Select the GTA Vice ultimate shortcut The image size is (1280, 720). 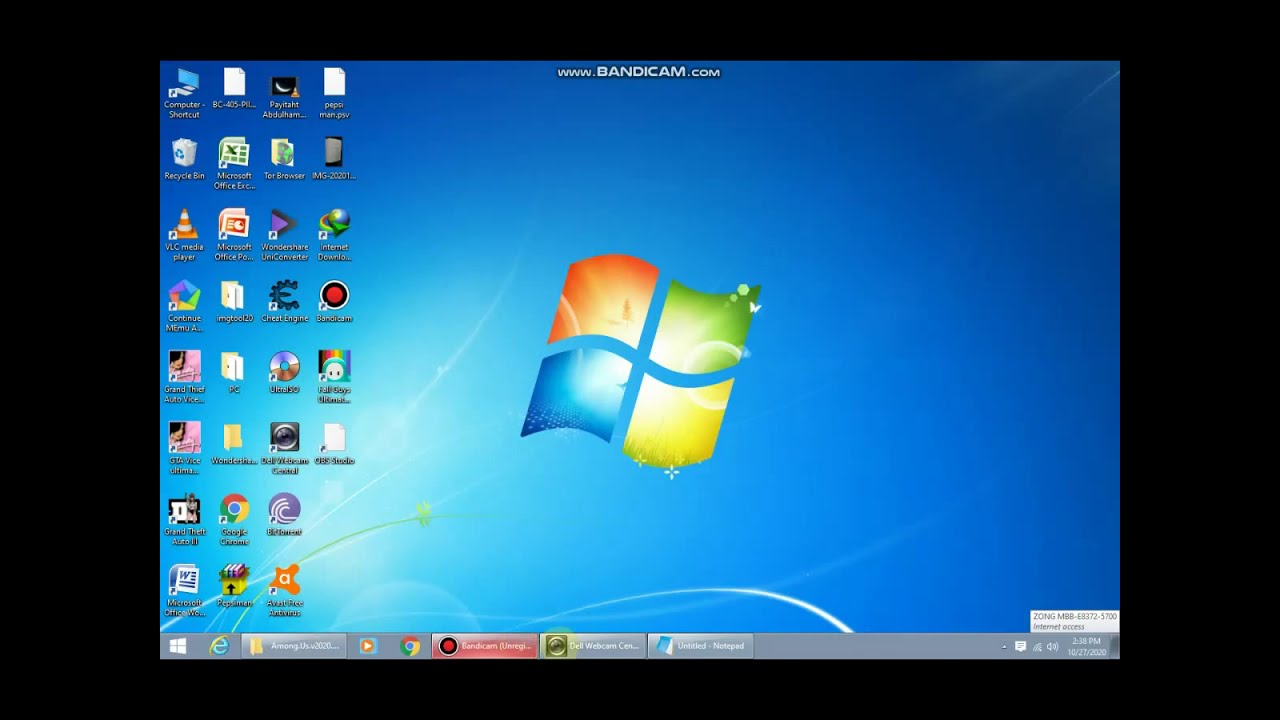[x=184, y=449]
